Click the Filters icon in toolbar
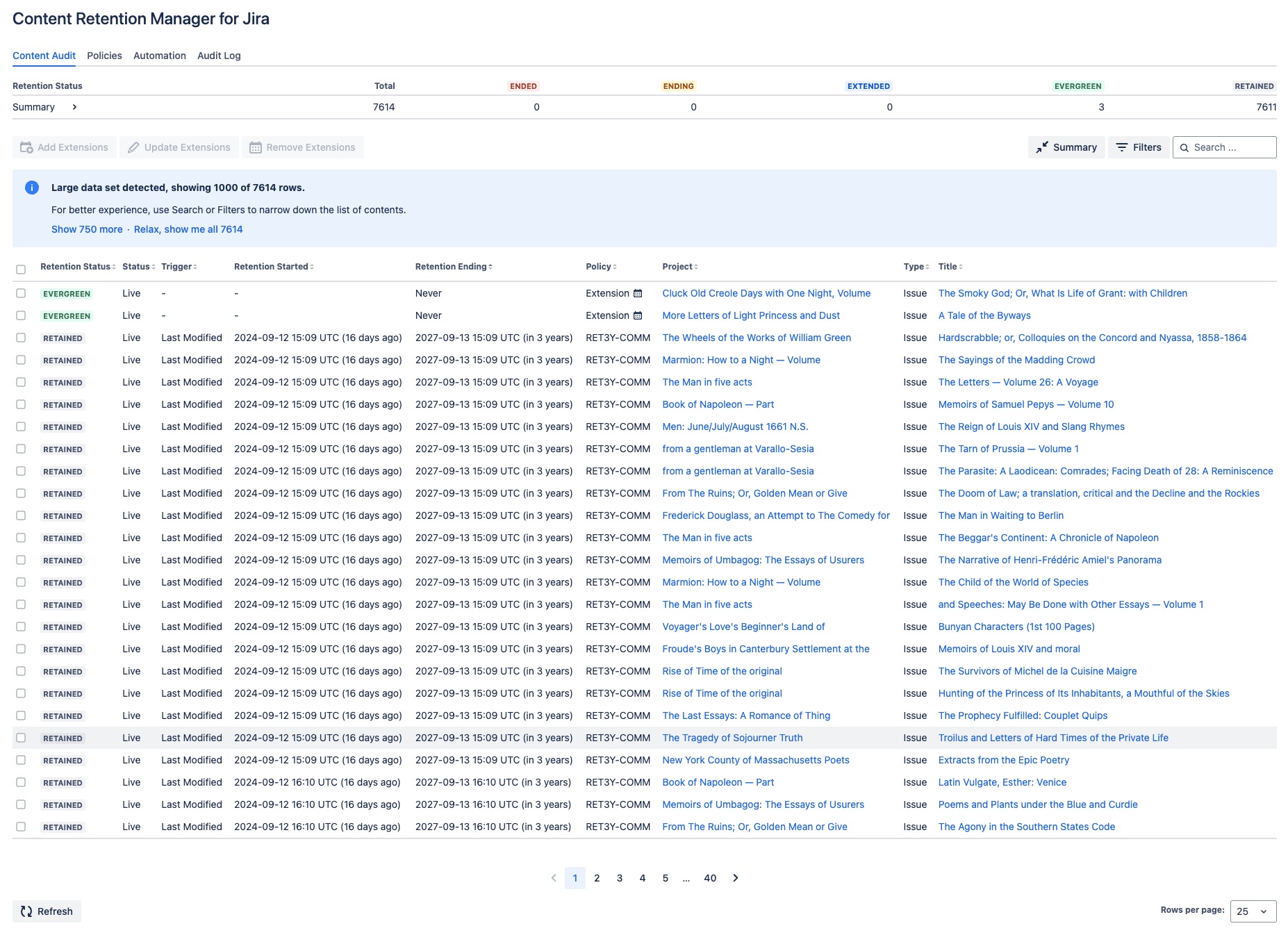The width and height of the screenshot is (1288, 935). point(1121,147)
